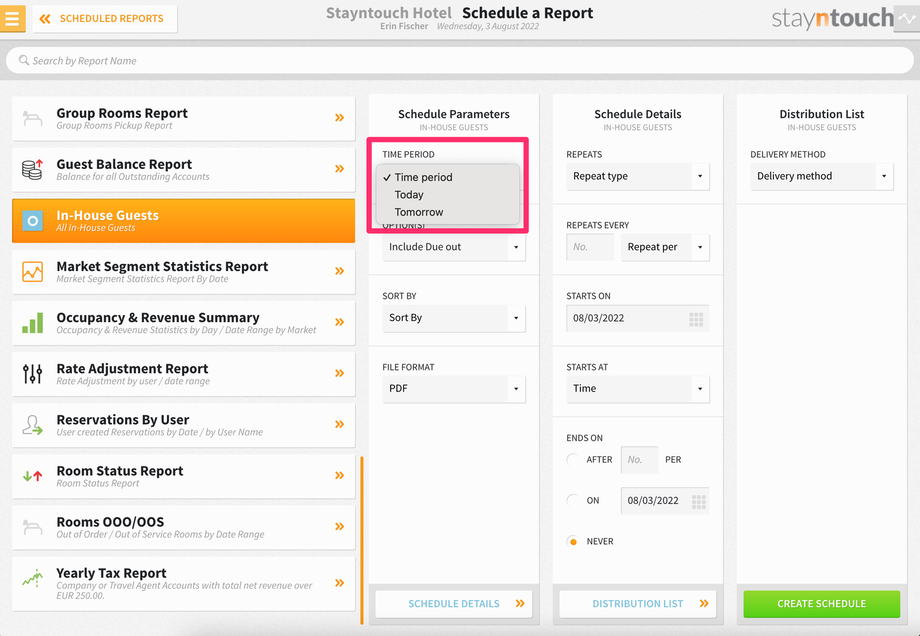920x636 pixels.
Task: Open the Include Due out options dropdown
Action: (x=454, y=248)
